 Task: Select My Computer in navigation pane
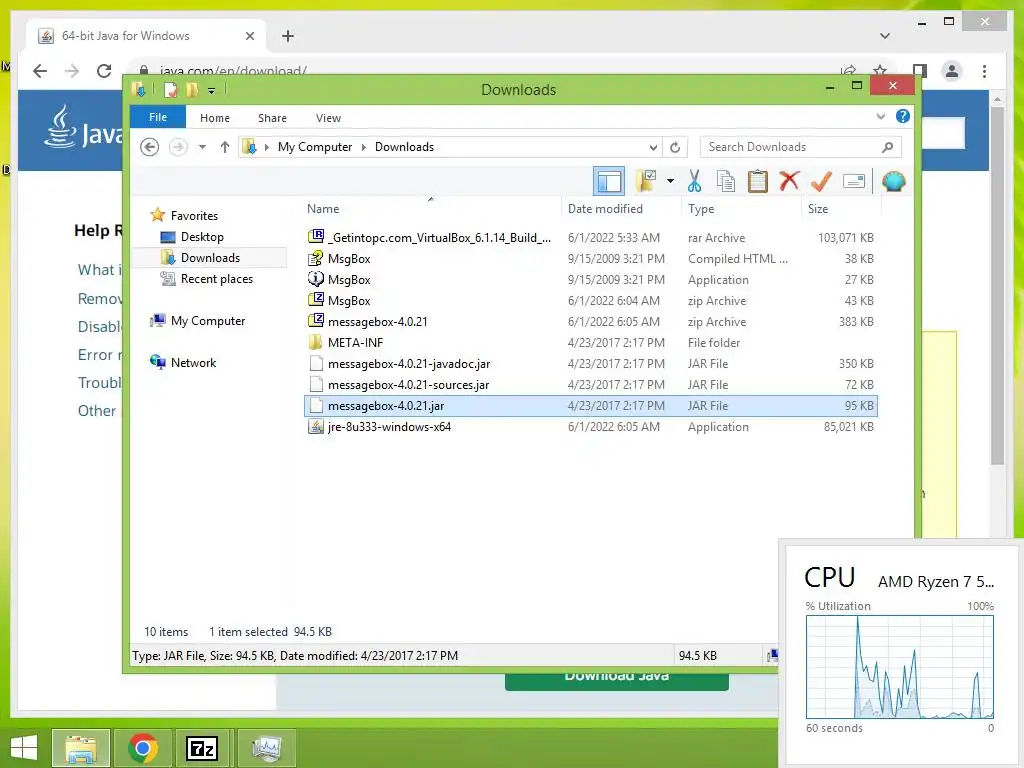208,321
